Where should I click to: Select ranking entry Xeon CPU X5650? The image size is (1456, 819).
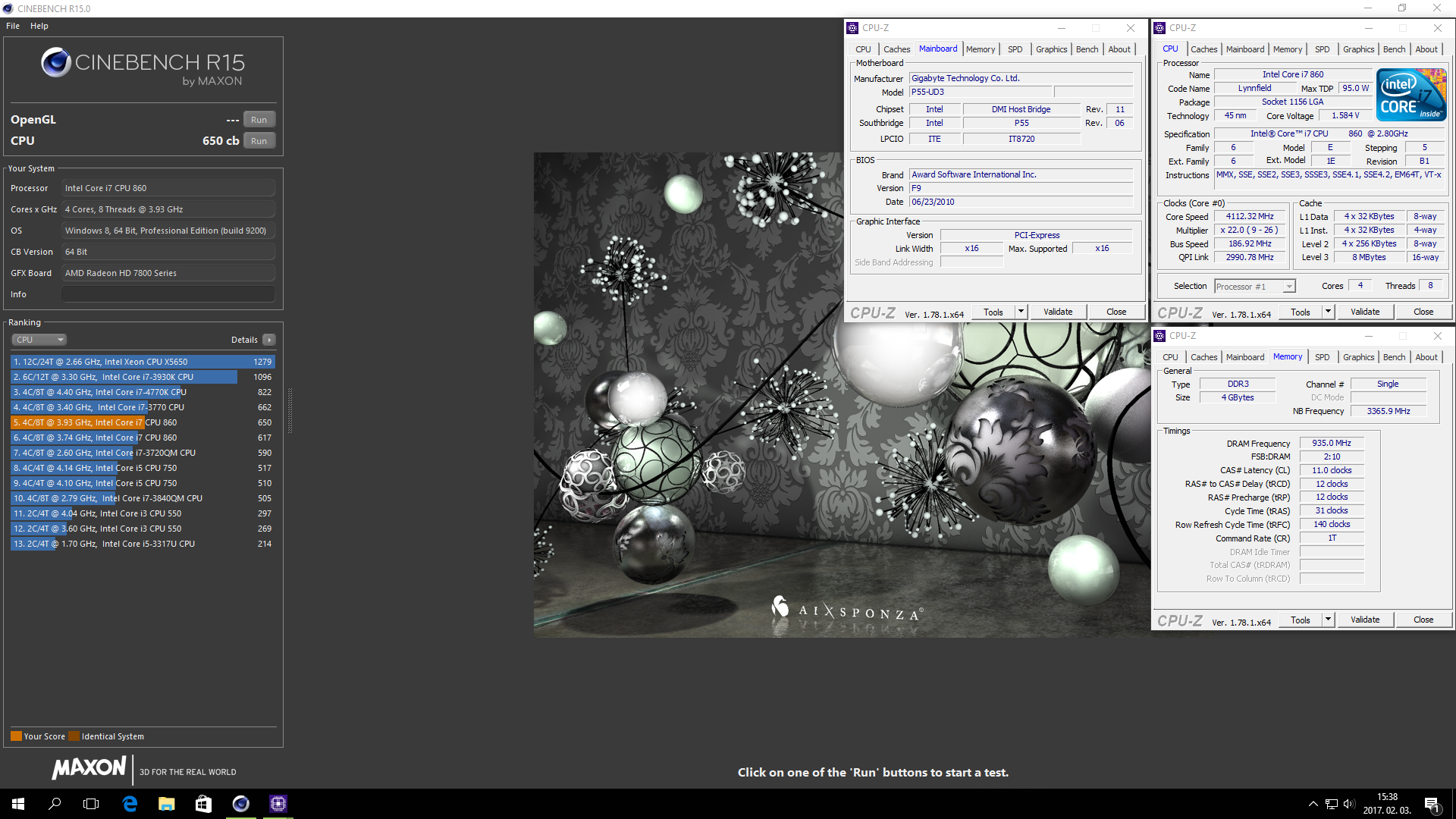(x=143, y=362)
